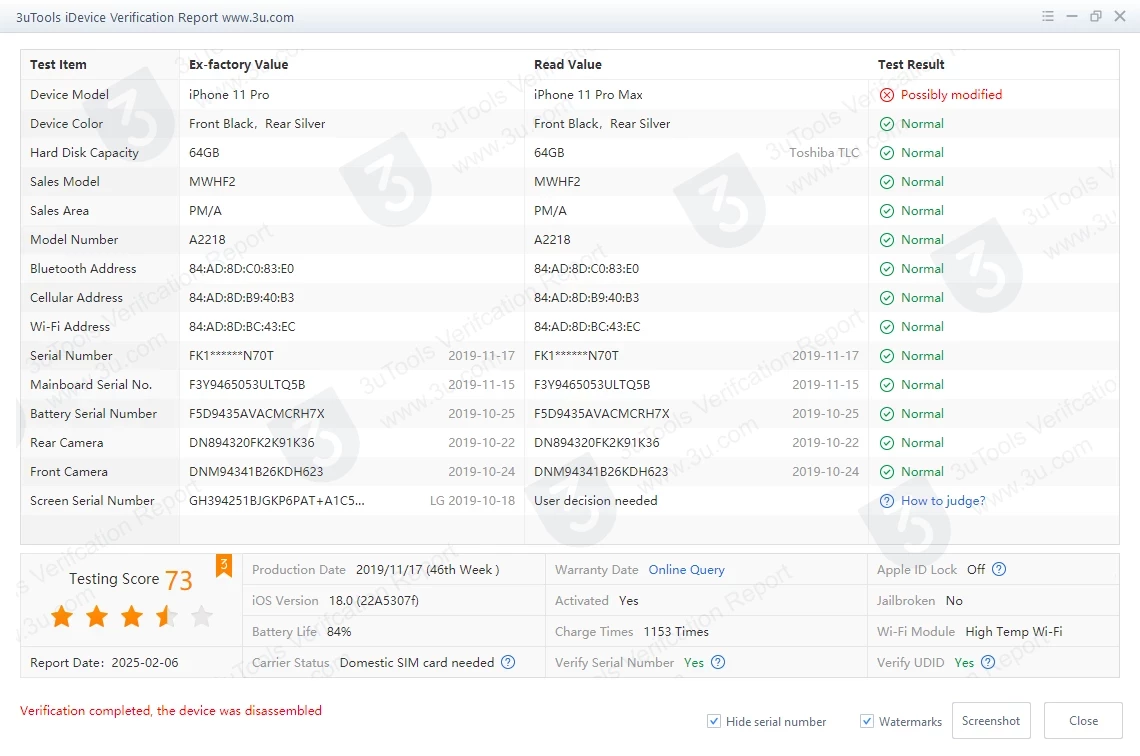Click the Read Value column header

(x=568, y=65)
